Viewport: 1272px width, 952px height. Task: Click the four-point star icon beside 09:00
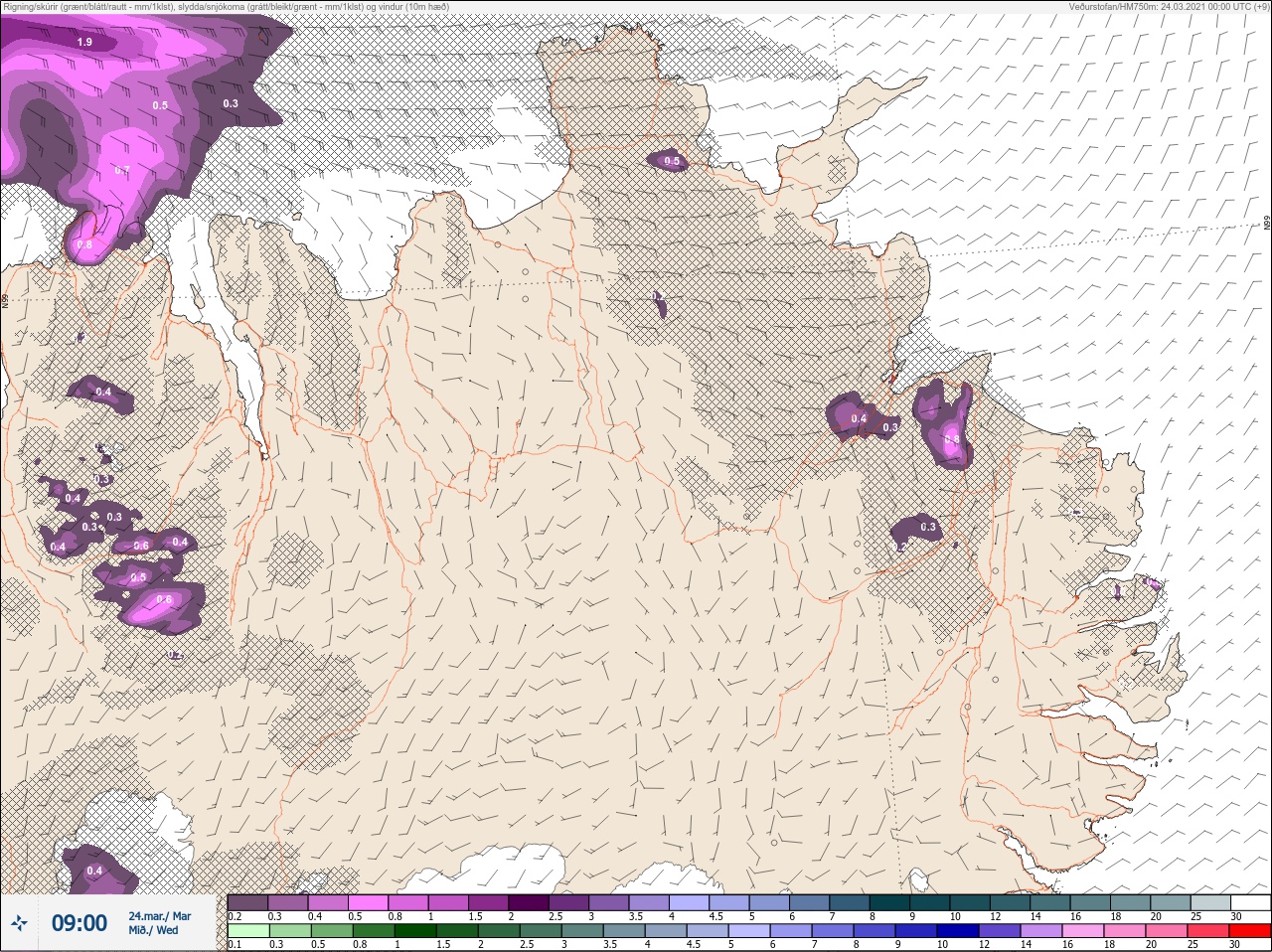[x=20, y=923]
